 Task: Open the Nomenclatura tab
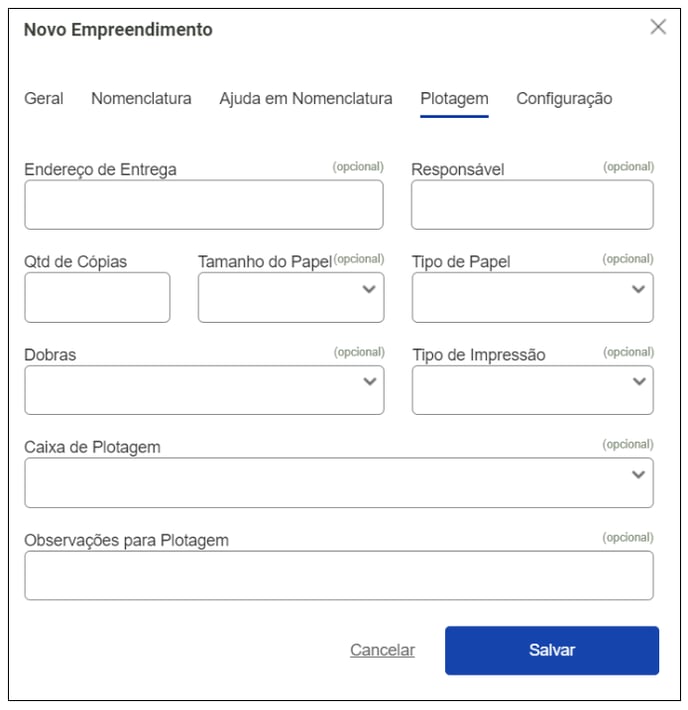141,99
